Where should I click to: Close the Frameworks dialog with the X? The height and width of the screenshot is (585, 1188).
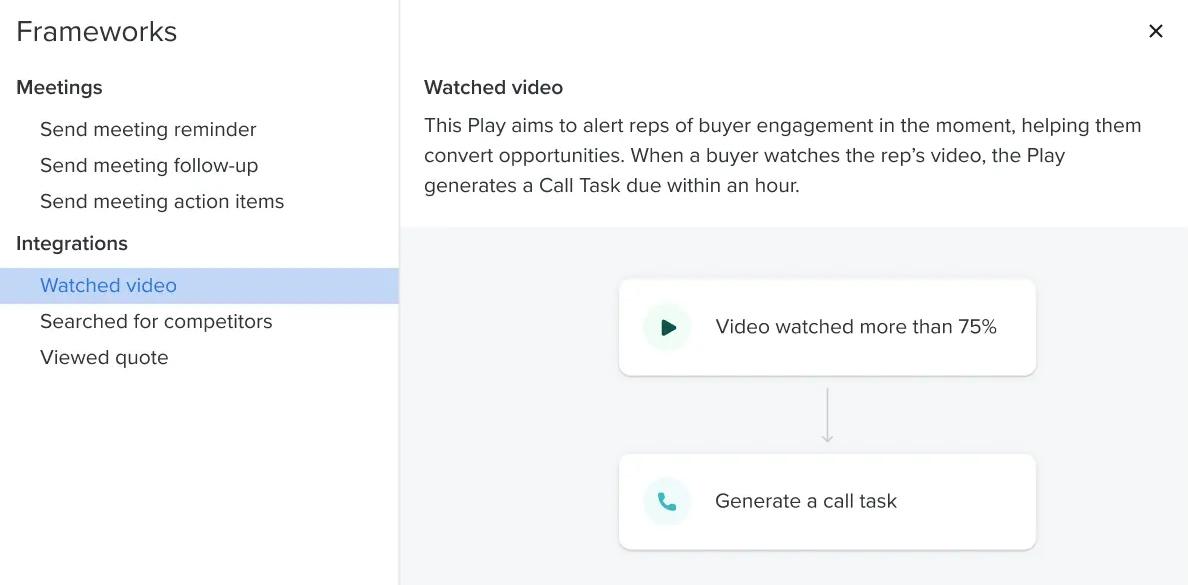1155,31
